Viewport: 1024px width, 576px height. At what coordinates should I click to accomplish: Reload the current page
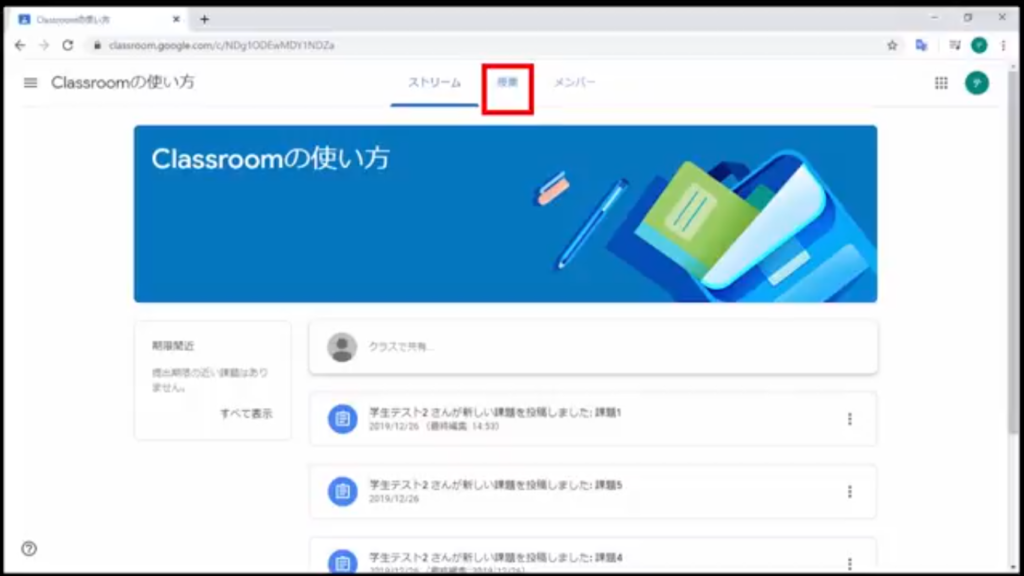click(68, 45)
